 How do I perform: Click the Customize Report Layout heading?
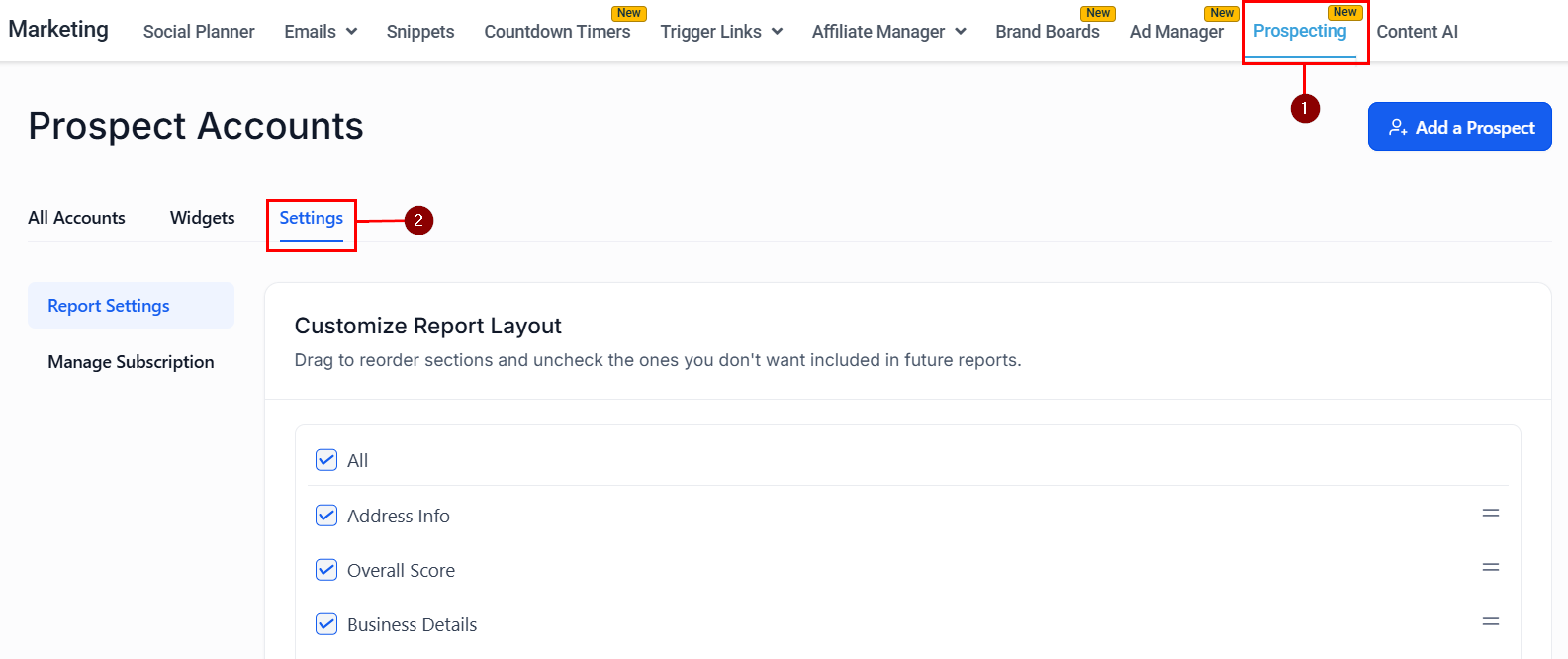pos(428,326)
